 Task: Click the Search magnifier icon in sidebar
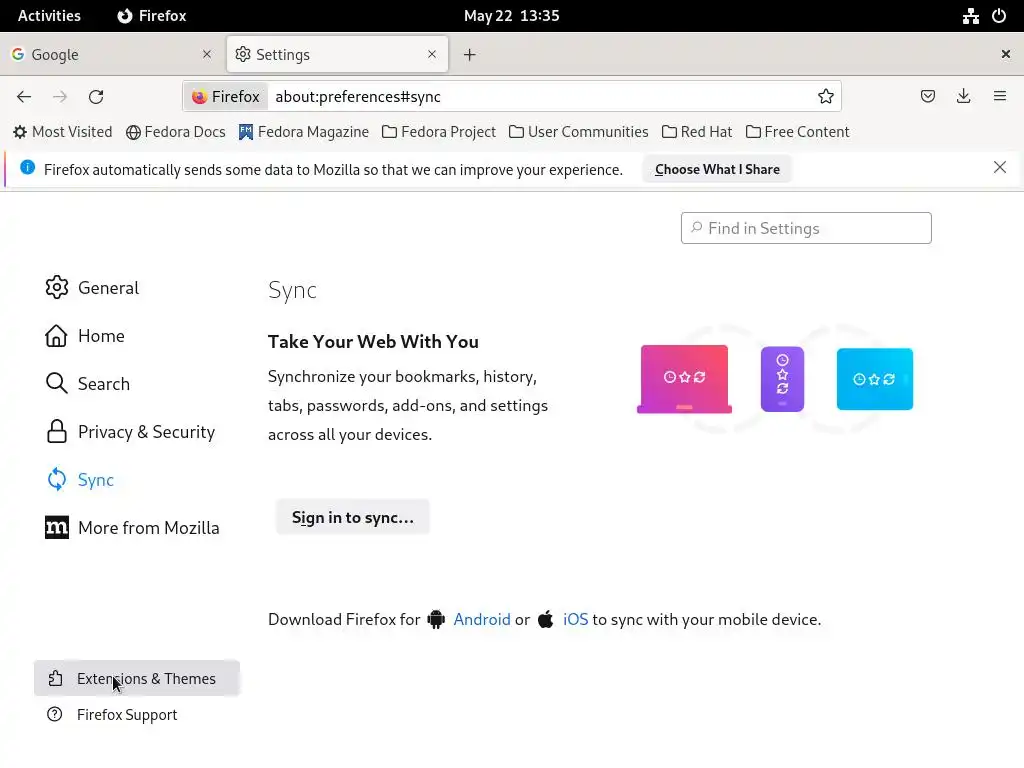point(57,383)
